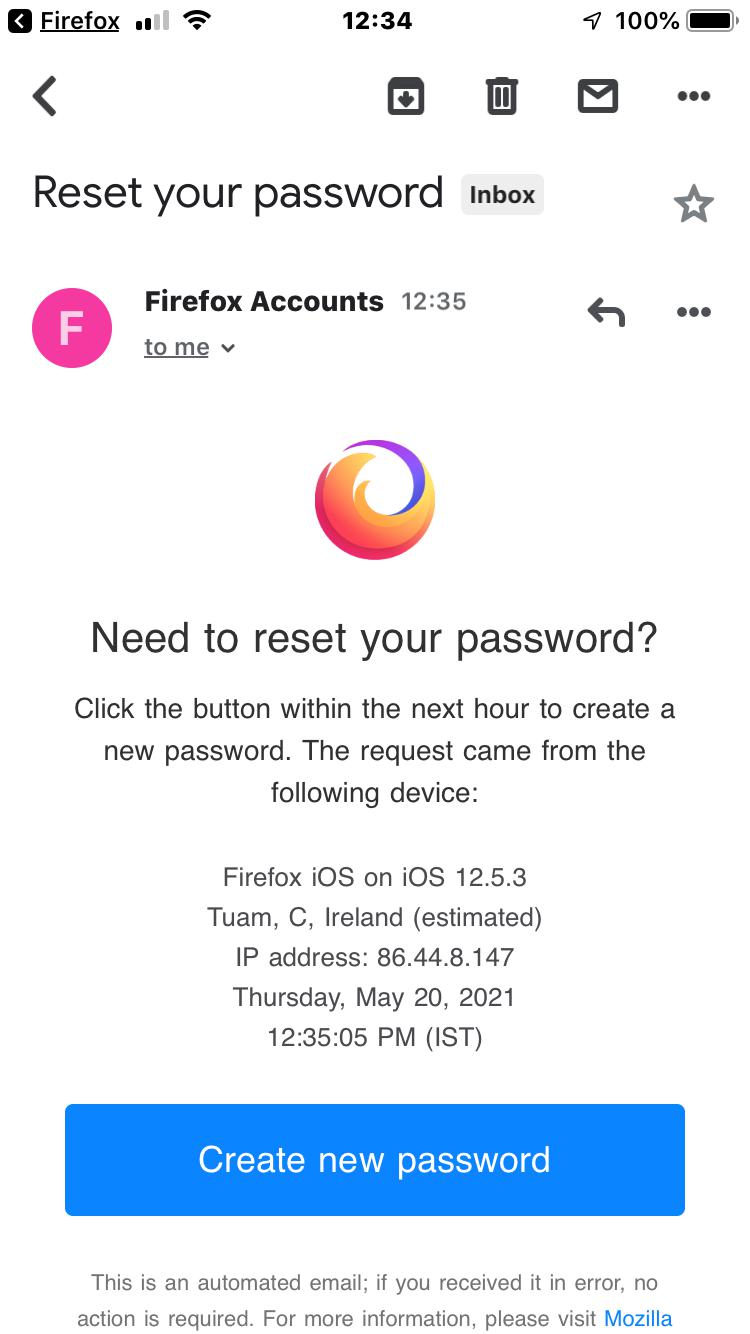Open the Firefox Accounts sender avatar
This screenshot has width=750, height=1334.
71,327
